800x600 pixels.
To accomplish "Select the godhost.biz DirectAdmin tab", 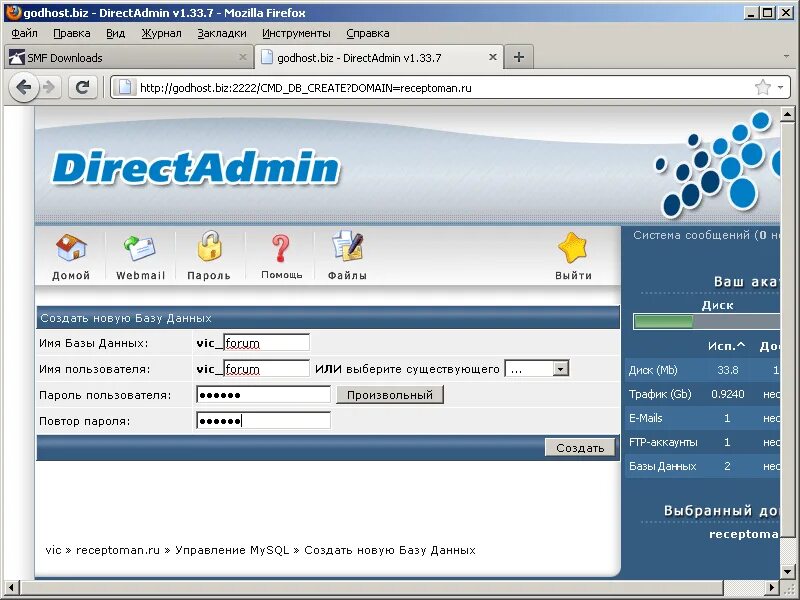I will click(379, 57).
